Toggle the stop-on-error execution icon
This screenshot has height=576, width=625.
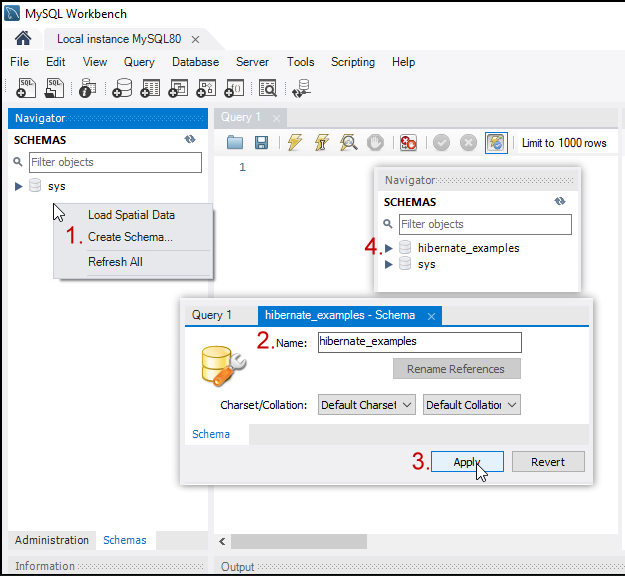[408, 143]
